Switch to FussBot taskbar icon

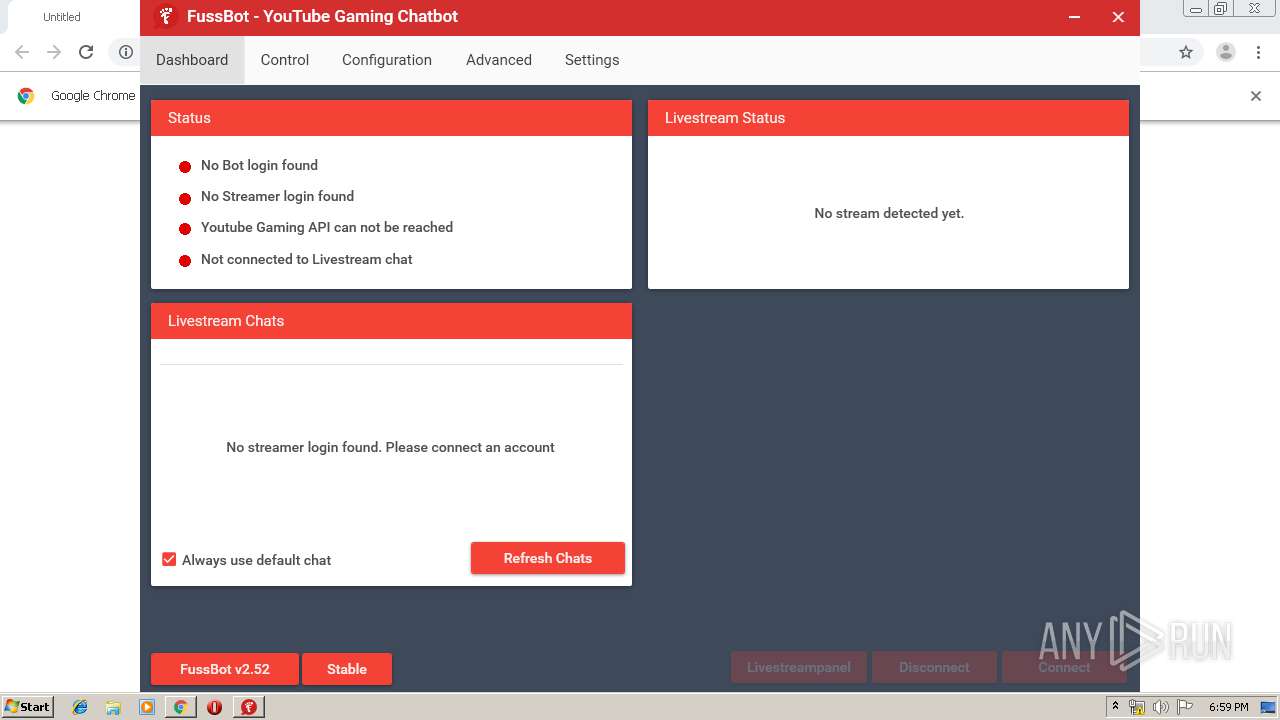[249, 707]
